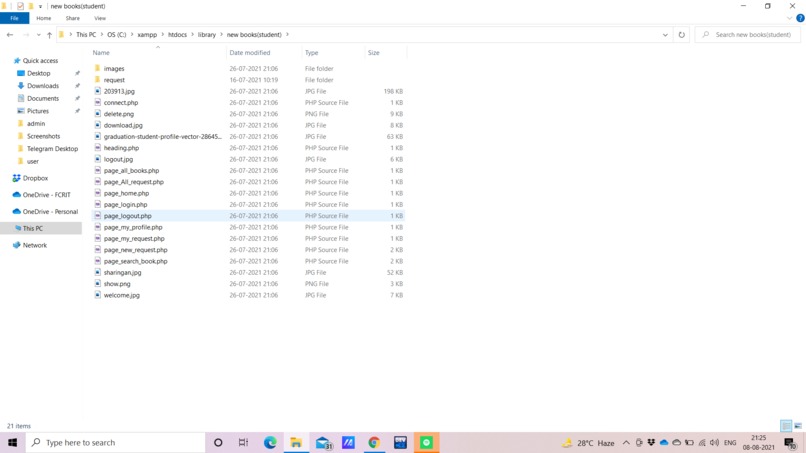
Task: Open OneDrive - Personal in sidebar
Action: [50, 211]
